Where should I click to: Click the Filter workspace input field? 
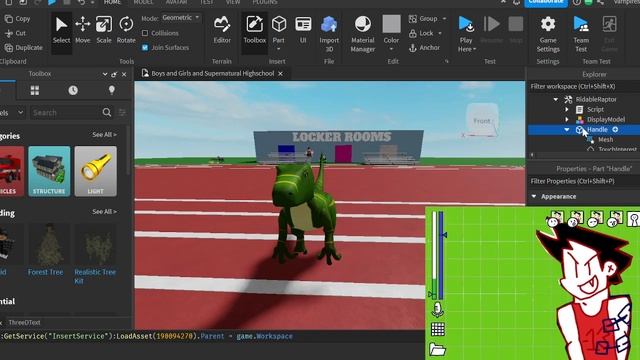(584, 87)
